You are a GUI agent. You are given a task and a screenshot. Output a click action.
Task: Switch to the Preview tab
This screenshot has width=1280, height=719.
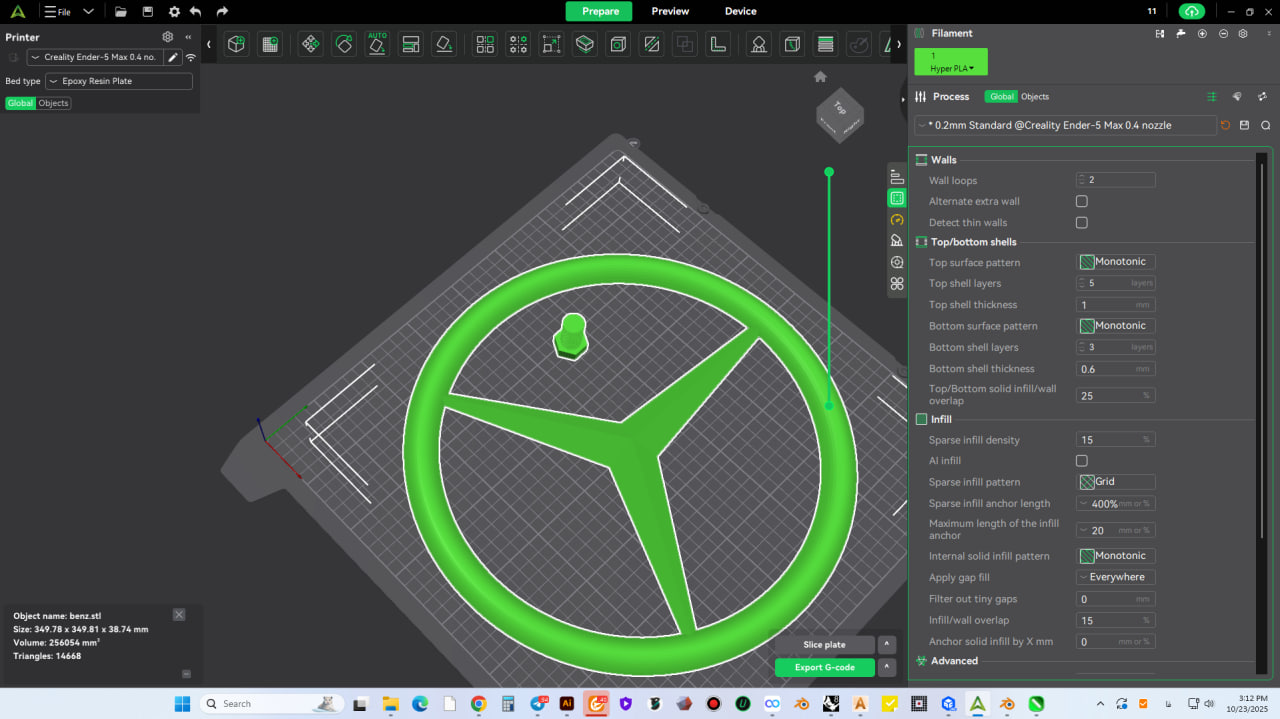coord(670,11)
